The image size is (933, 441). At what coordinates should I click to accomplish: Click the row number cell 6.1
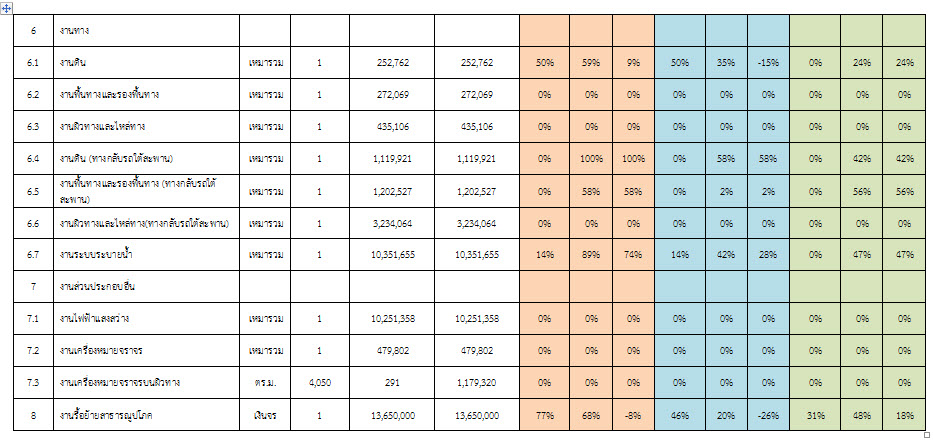point(33,63)
